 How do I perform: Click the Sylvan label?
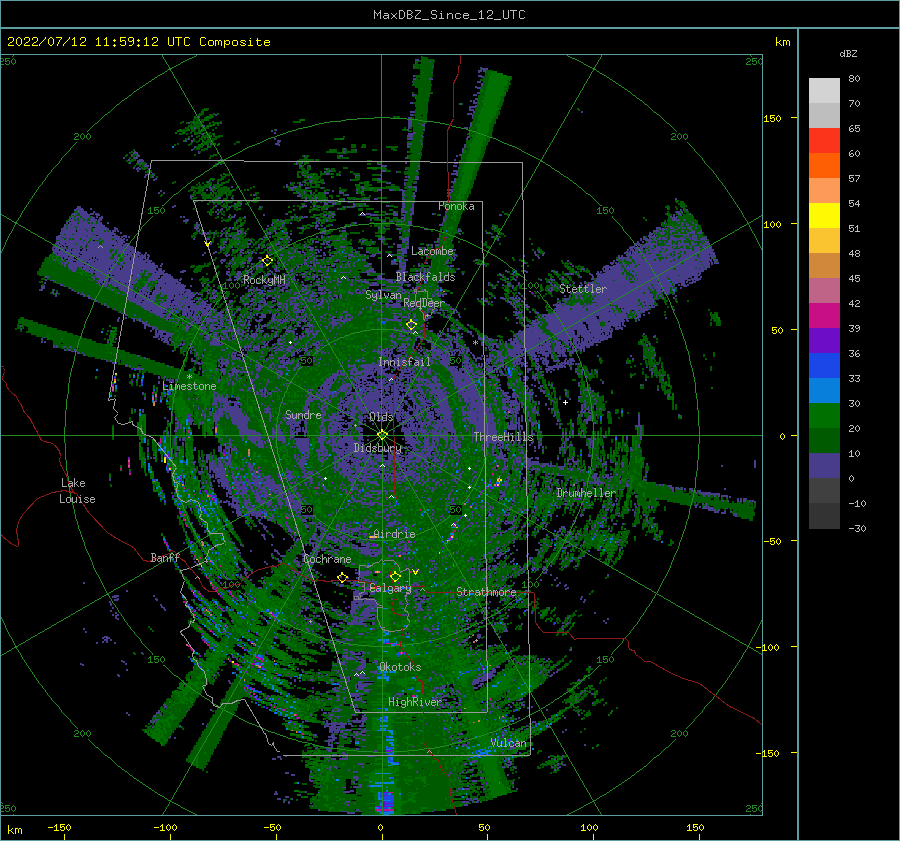click(x=383, y=295)
